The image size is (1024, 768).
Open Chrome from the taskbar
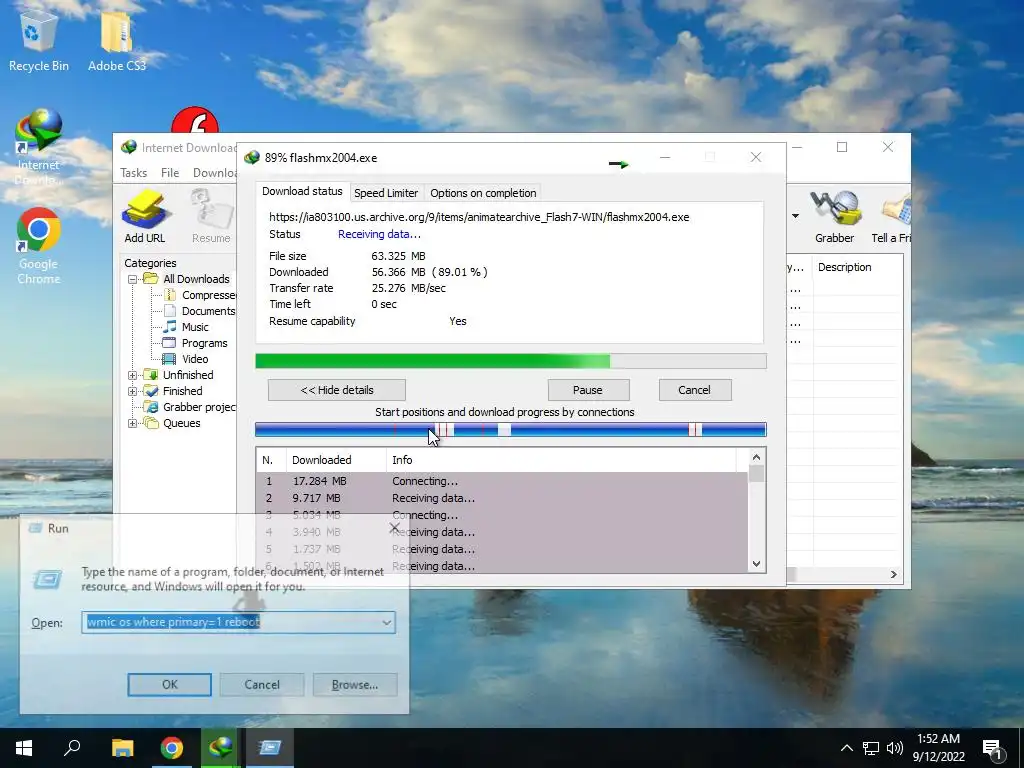(x=172, y=748)
